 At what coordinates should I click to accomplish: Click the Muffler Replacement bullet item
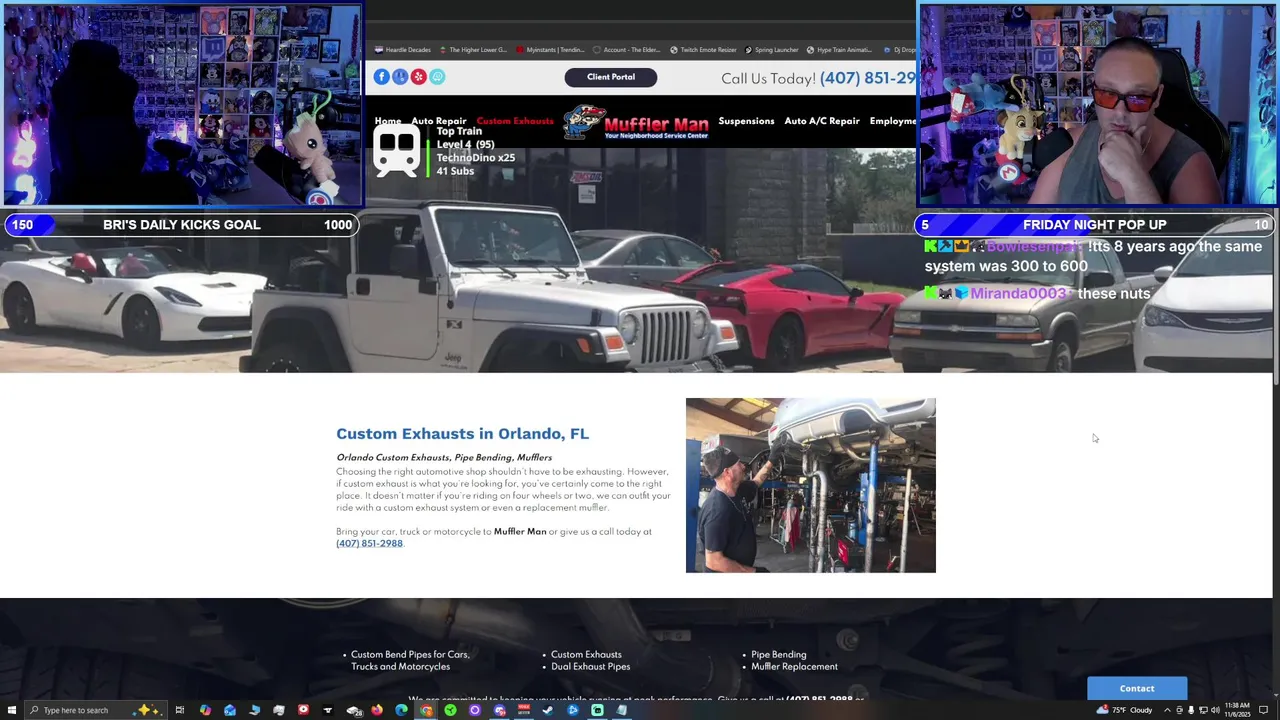tap(794, 666)
